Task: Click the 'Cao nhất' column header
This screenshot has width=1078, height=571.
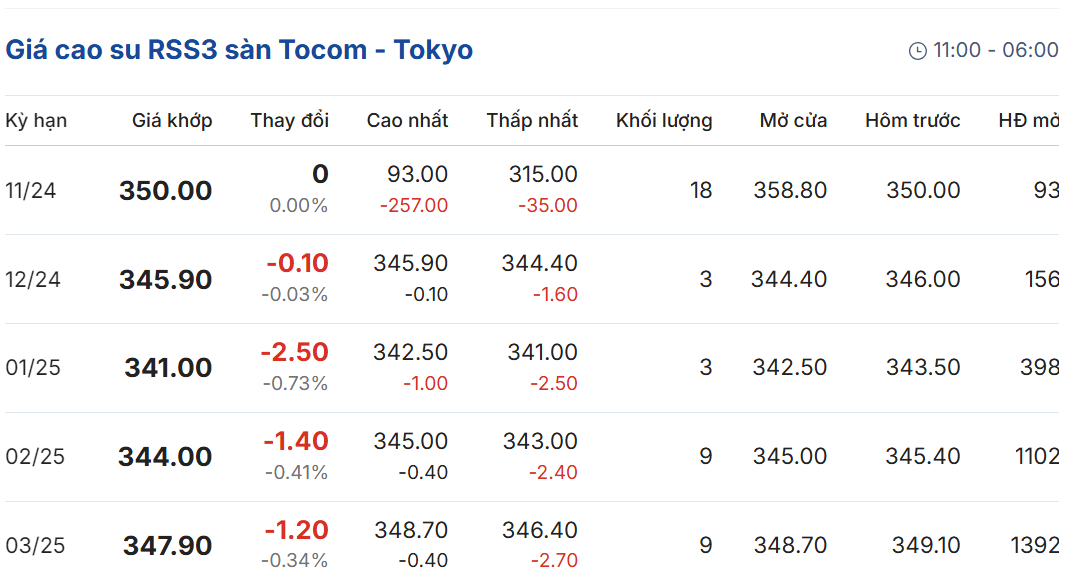Action: (x=407, y=121)
